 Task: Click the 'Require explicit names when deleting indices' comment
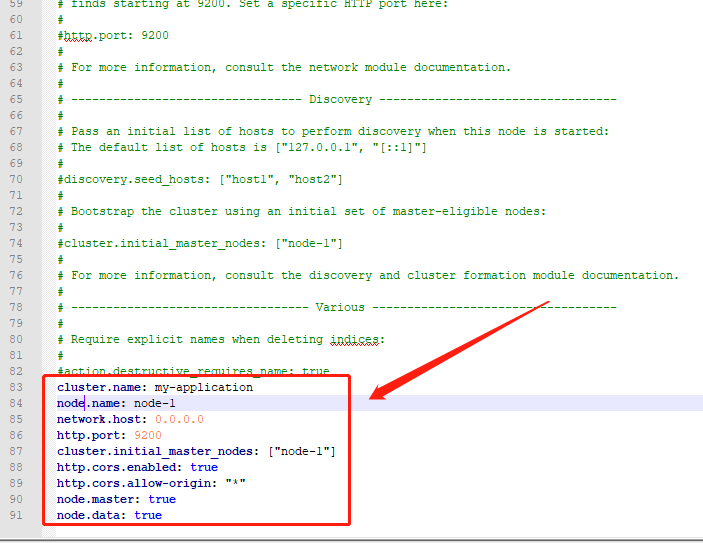click(x=221, y=339)
